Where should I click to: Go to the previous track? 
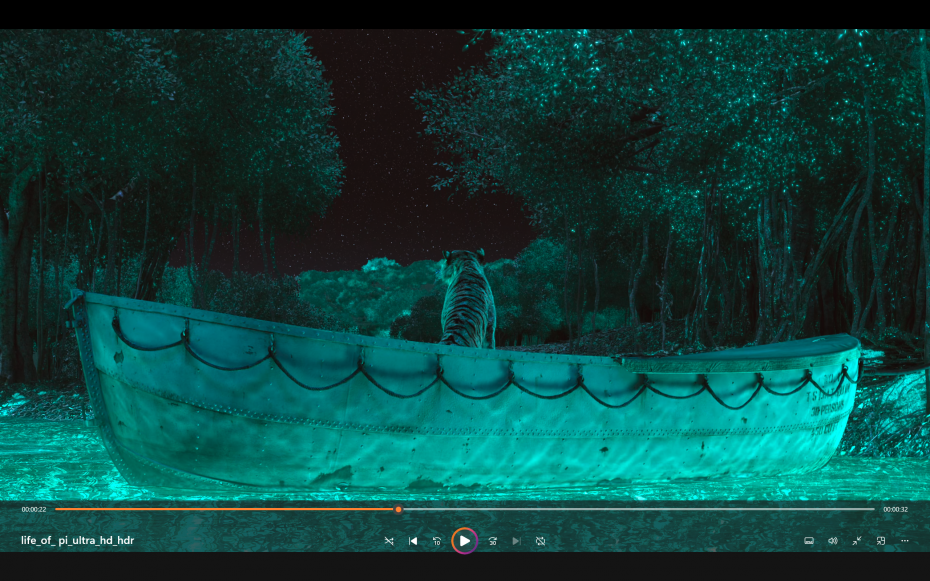click(x=413, y=541)
